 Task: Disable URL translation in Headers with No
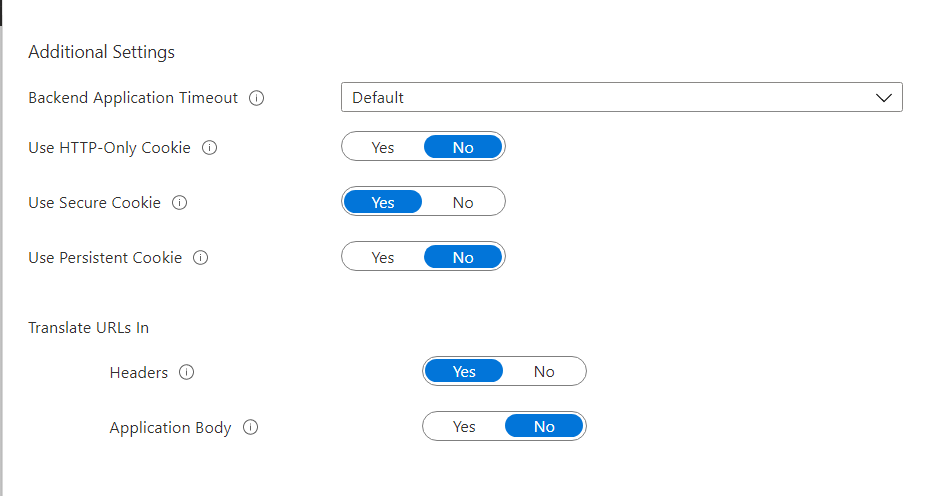544,372
